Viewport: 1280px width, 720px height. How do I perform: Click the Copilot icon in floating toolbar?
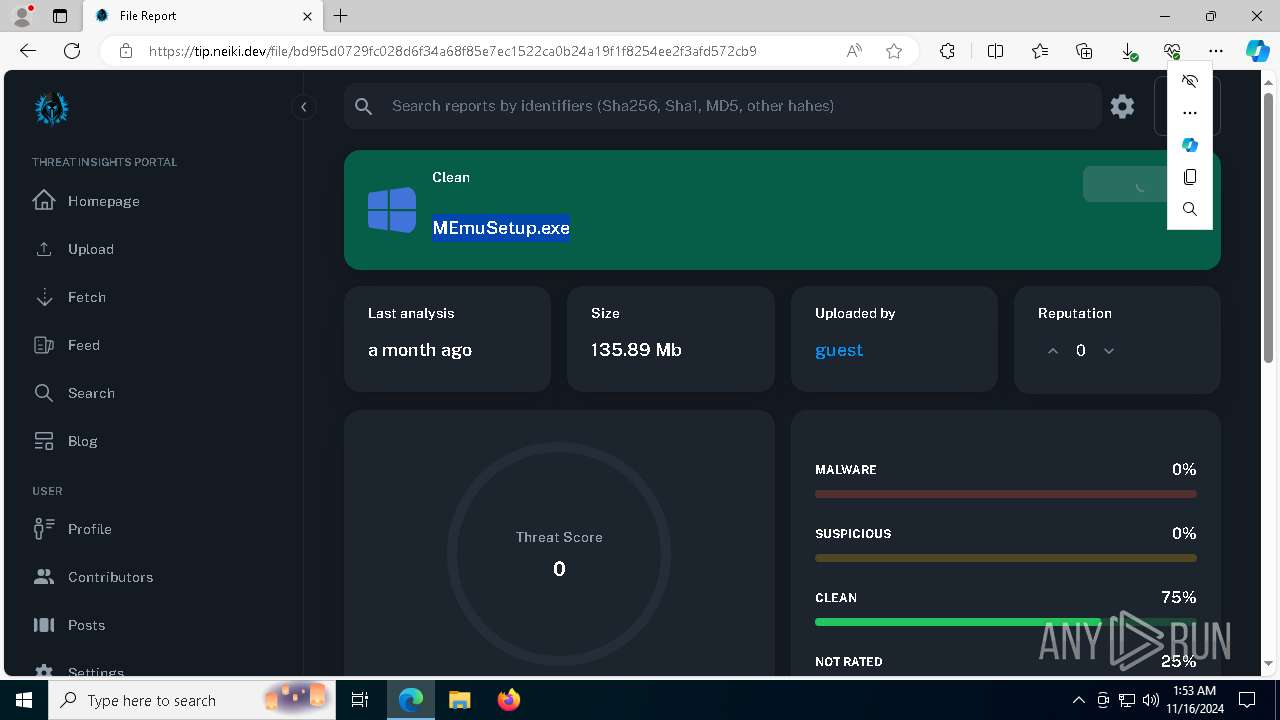(1190, 145)
